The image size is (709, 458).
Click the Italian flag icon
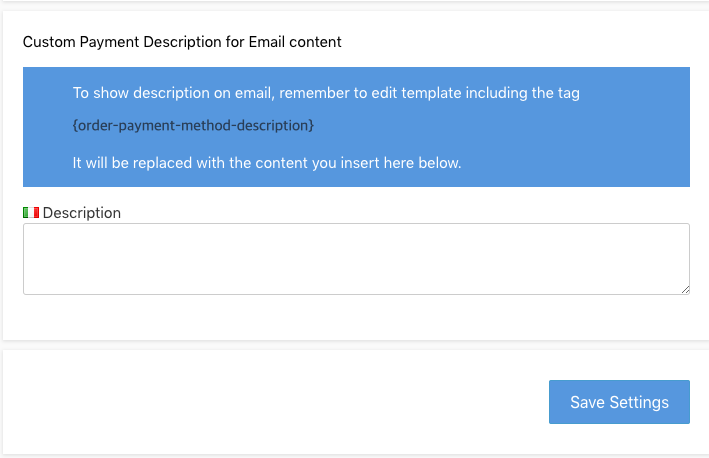[31, 213]
